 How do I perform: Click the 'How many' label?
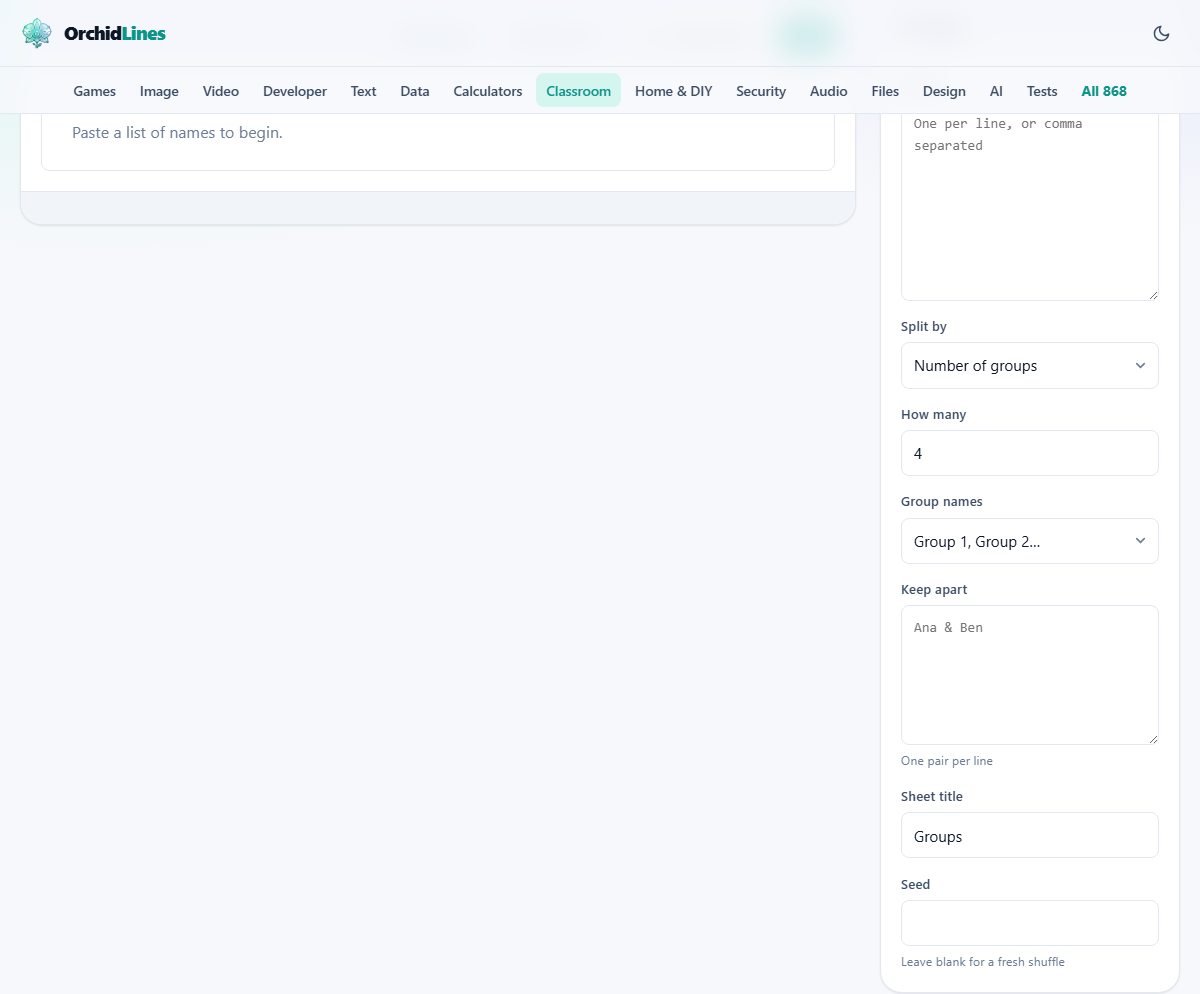coord(933,415)
